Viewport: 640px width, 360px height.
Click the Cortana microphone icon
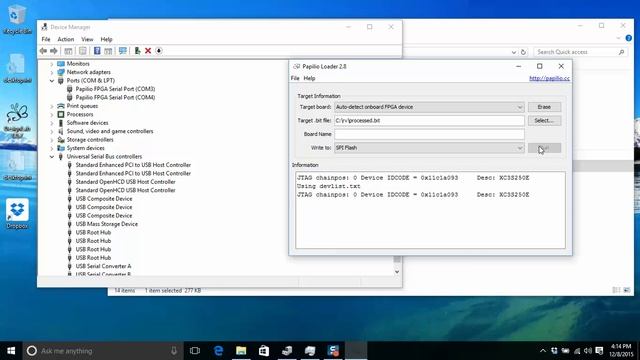click(x=174, y=351)
